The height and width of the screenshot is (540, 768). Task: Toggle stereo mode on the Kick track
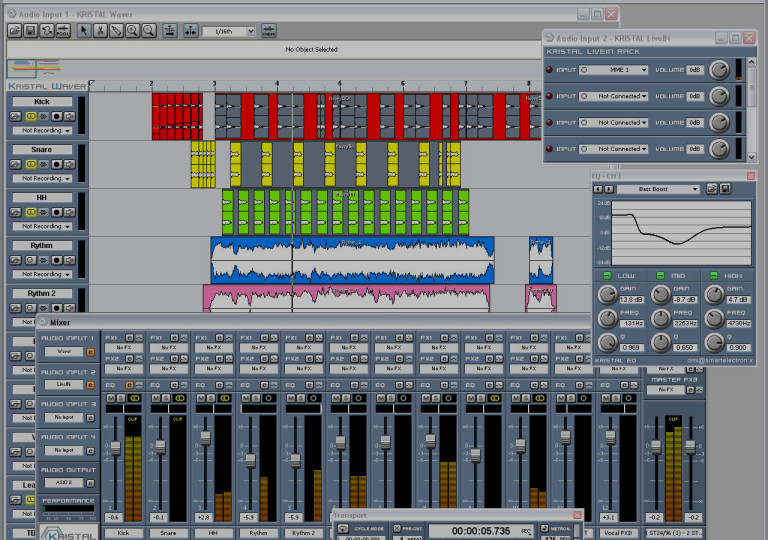(x=31, y=116)
